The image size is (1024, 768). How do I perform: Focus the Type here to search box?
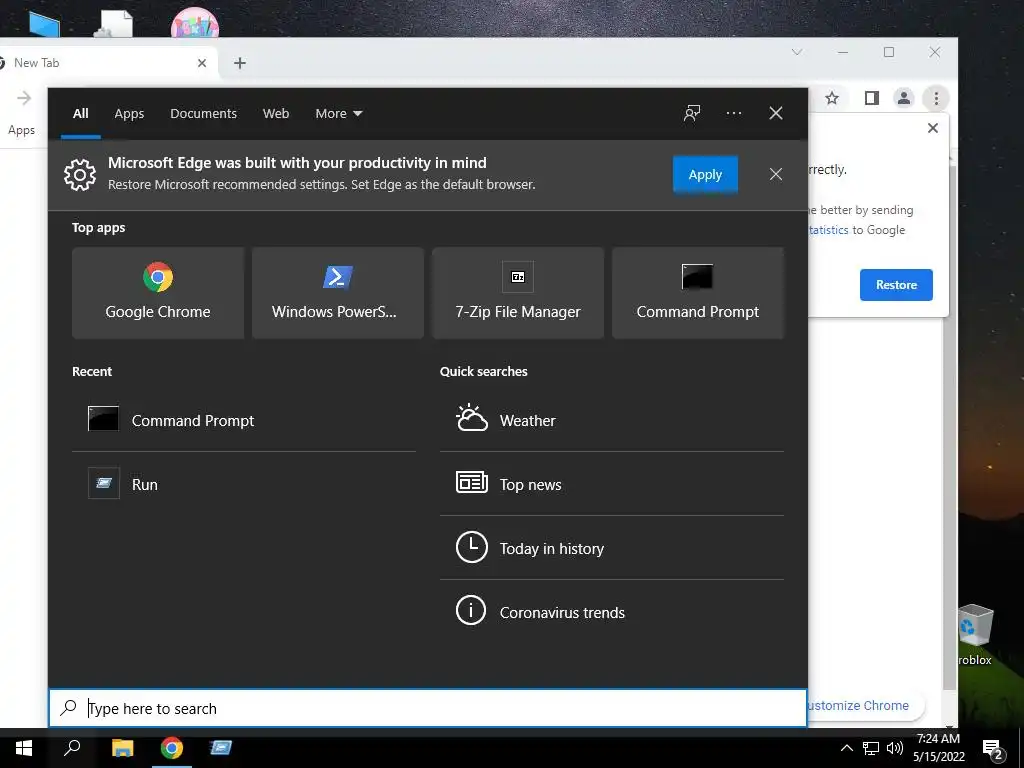(428, 708)
